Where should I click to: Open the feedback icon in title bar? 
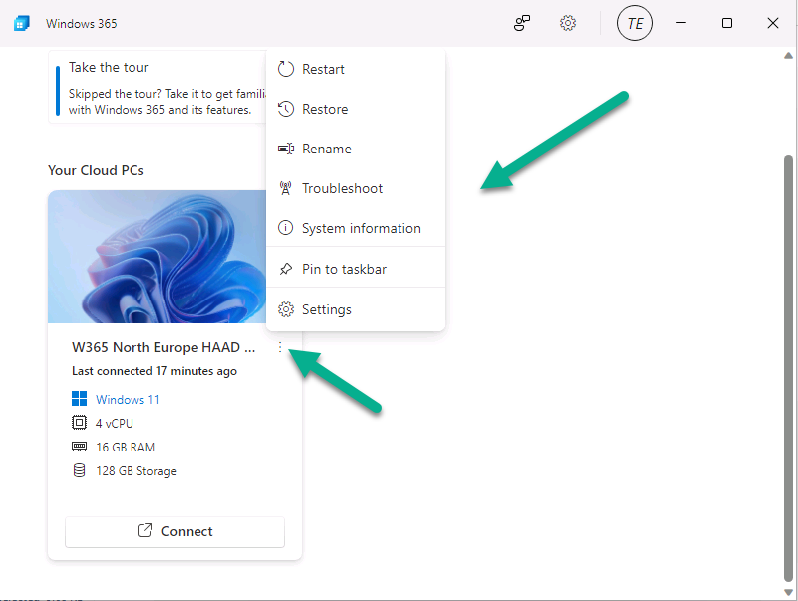click(x=522, y=23)
